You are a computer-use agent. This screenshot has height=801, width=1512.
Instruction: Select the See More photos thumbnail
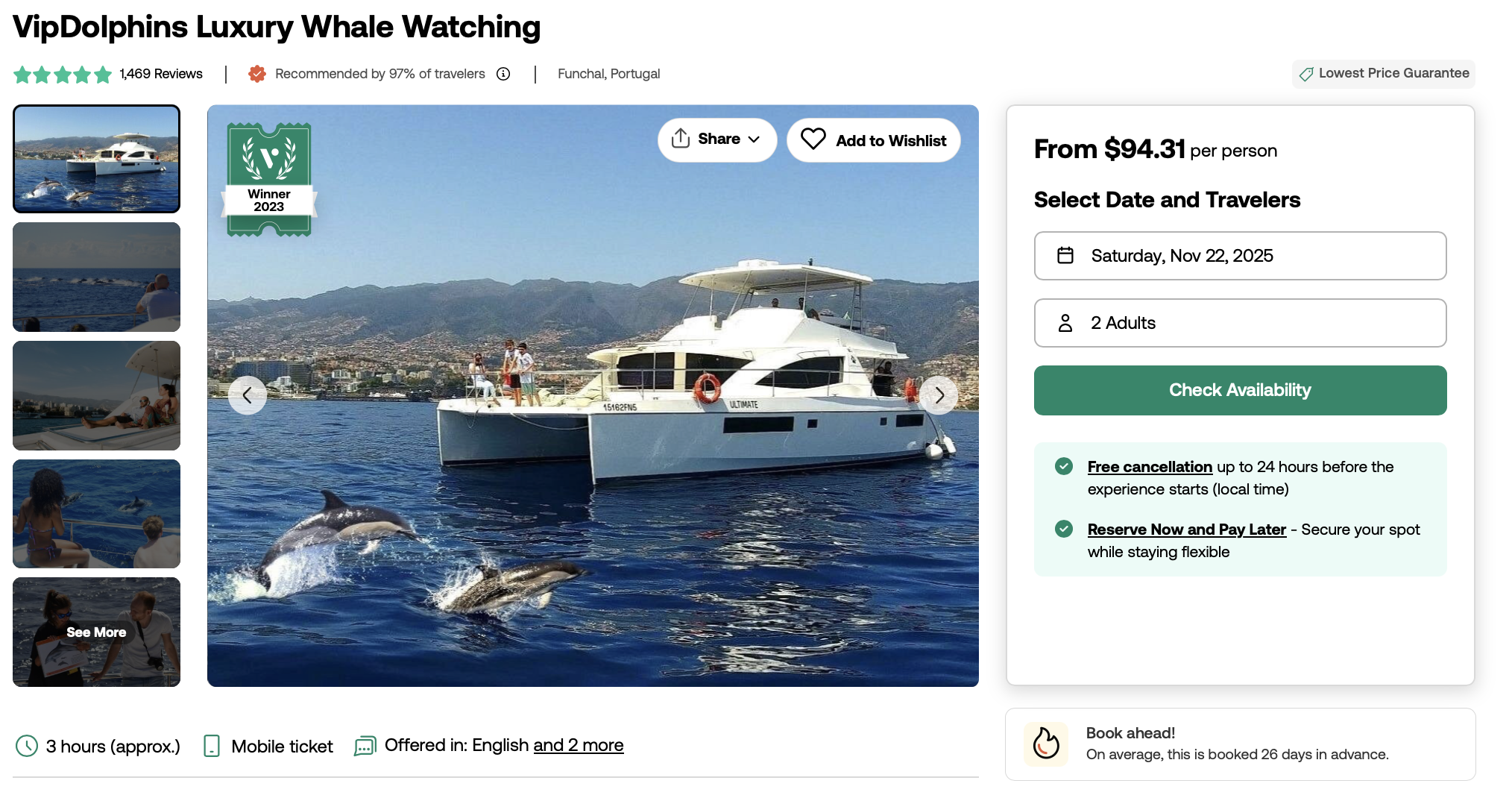click(x=96, y=632)
